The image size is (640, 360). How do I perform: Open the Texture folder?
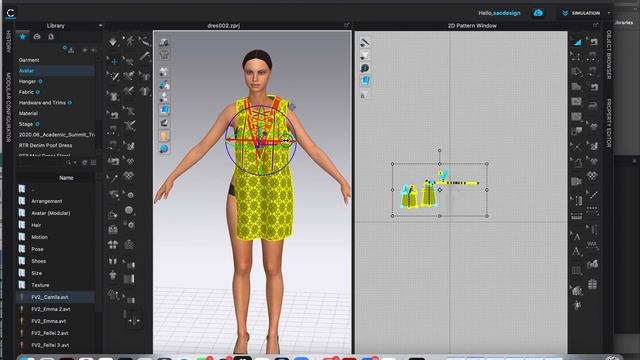point(40,285)
